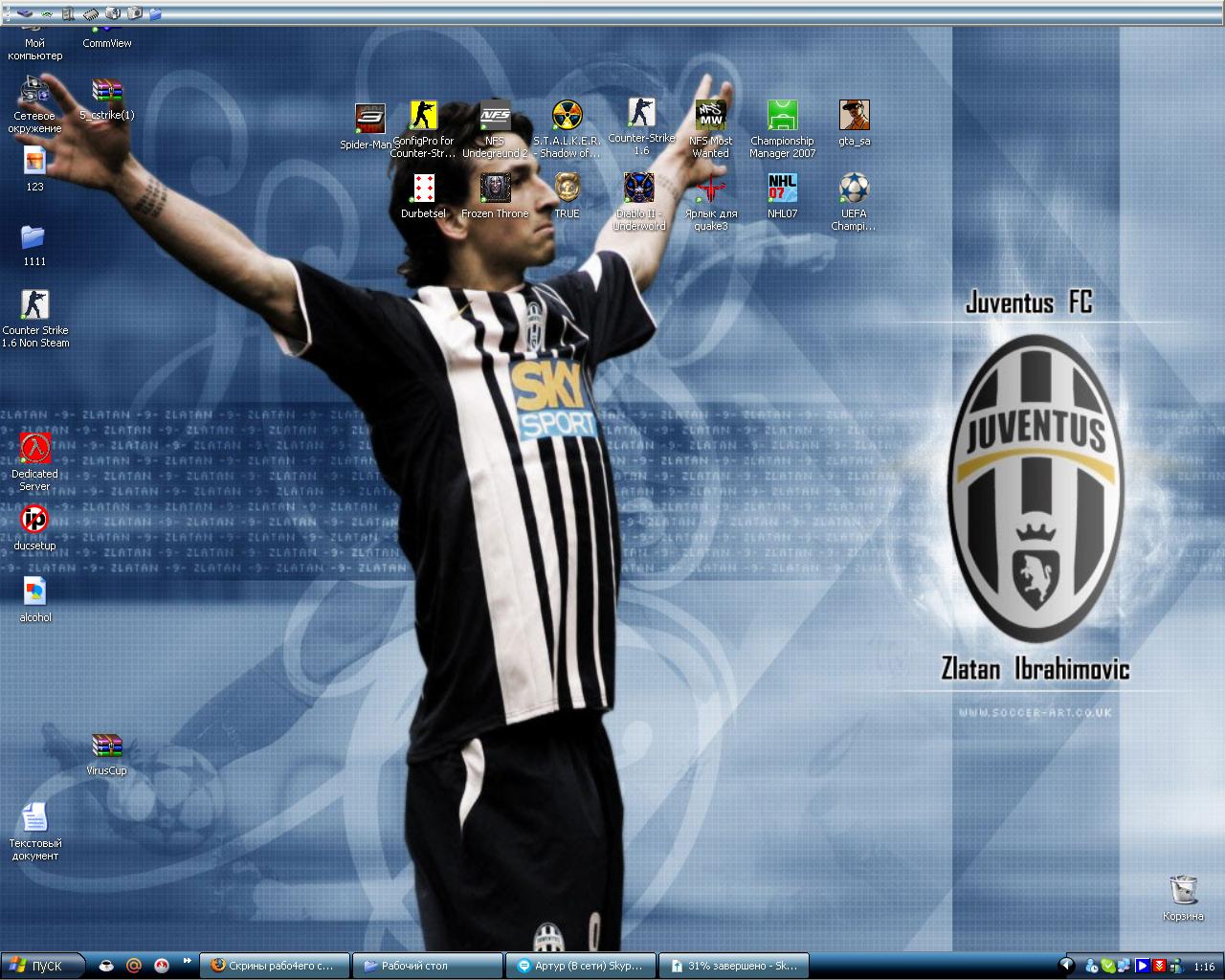
Task: Click the coffee cup quick launch icon
Action: click(107, 966)
